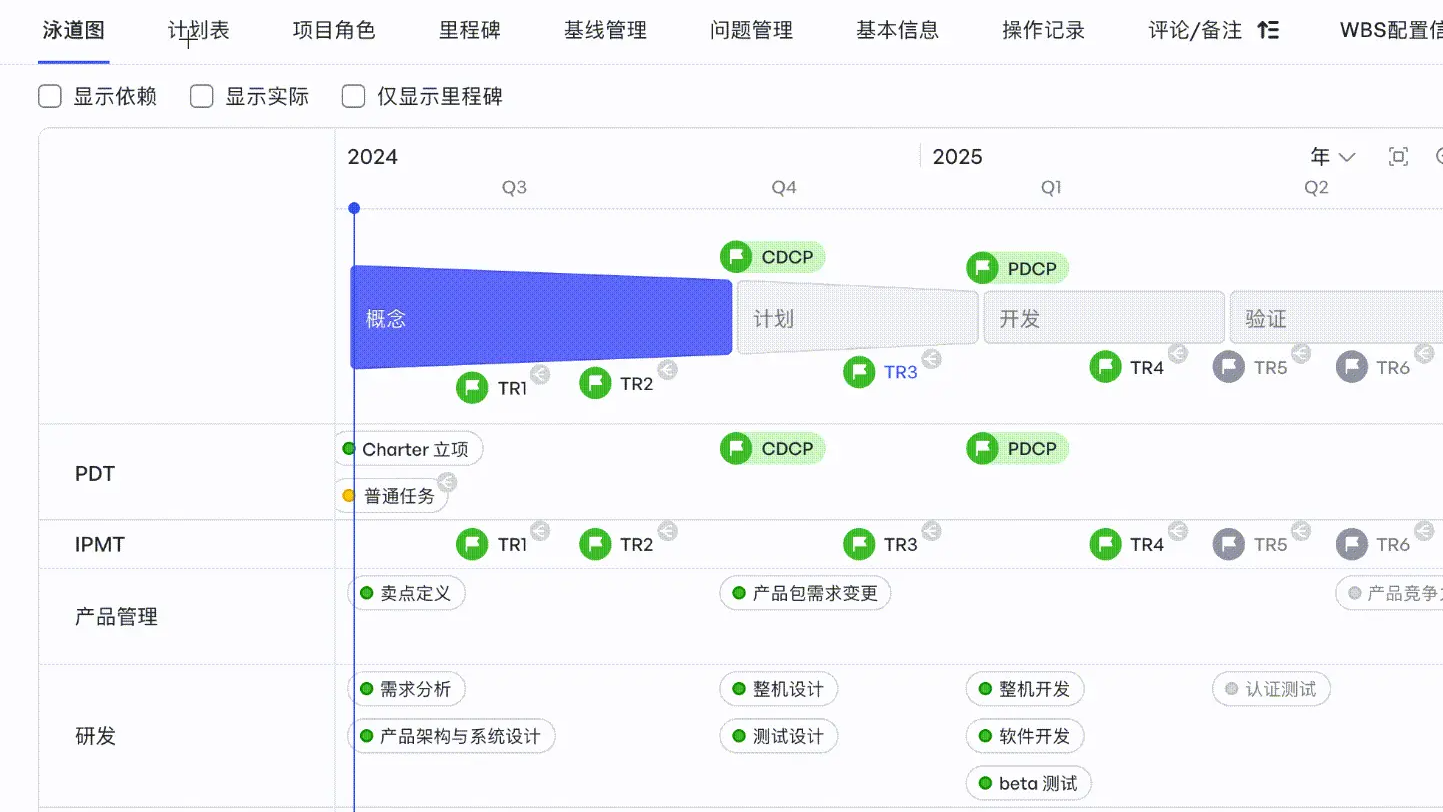
Task: Open the 项目角色 tab
Action: click(x=334, y=31)
